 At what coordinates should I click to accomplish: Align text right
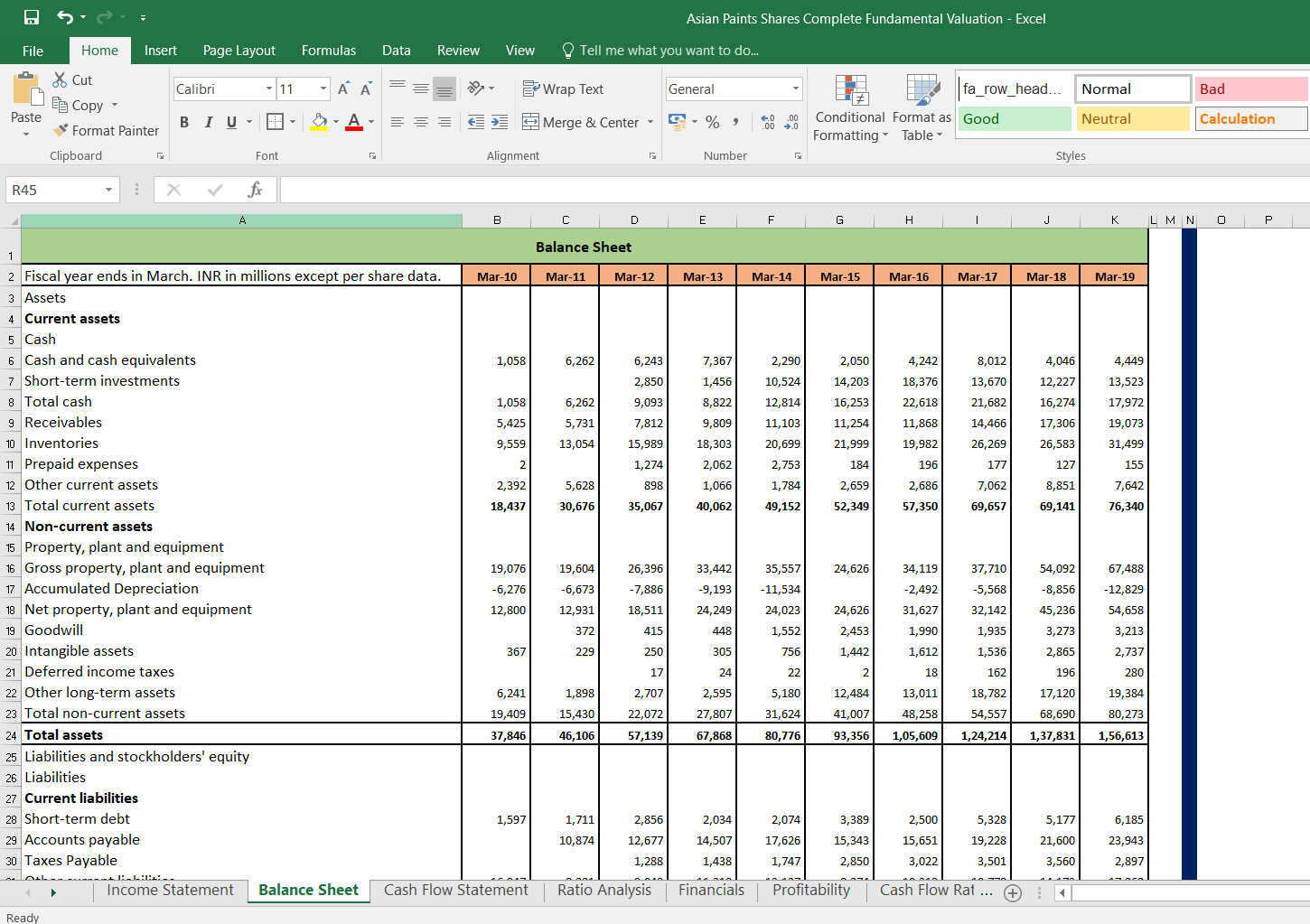(x=444, y=122)
